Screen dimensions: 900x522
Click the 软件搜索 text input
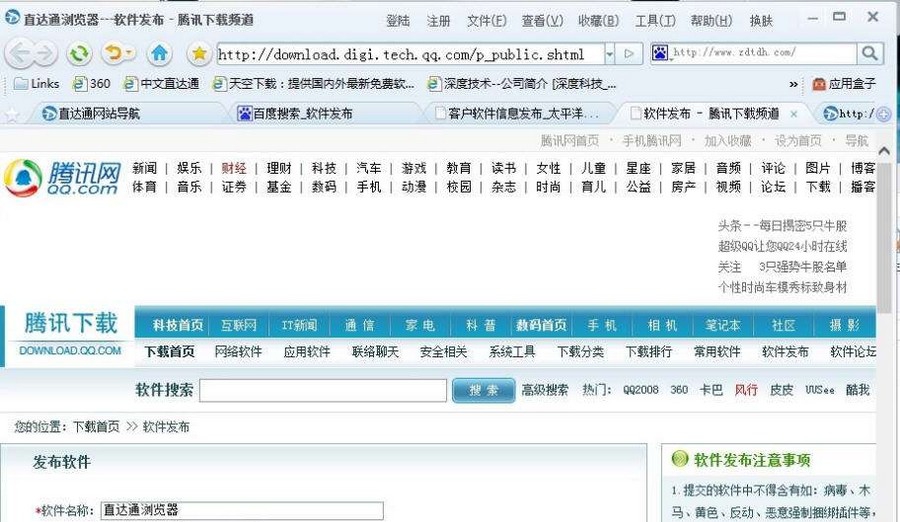[x=323, y=390]
